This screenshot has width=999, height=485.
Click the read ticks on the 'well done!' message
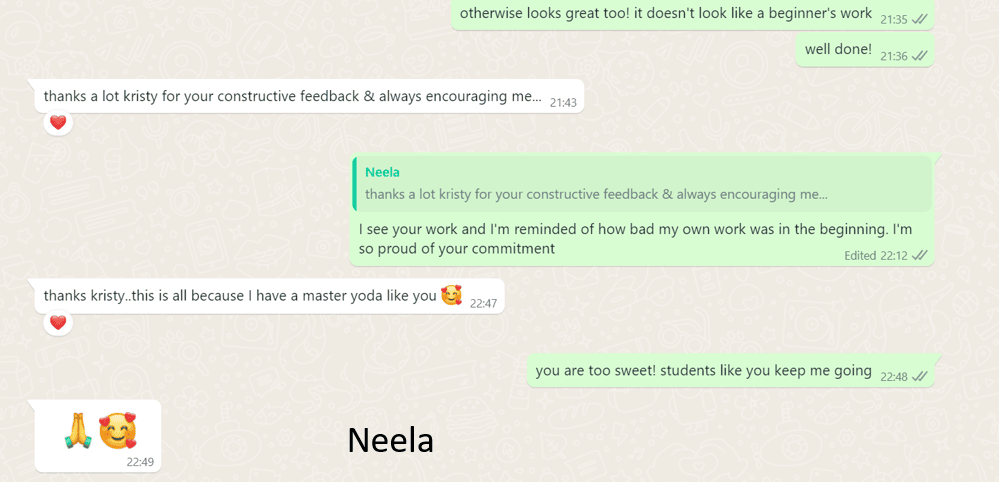[919, 57]
